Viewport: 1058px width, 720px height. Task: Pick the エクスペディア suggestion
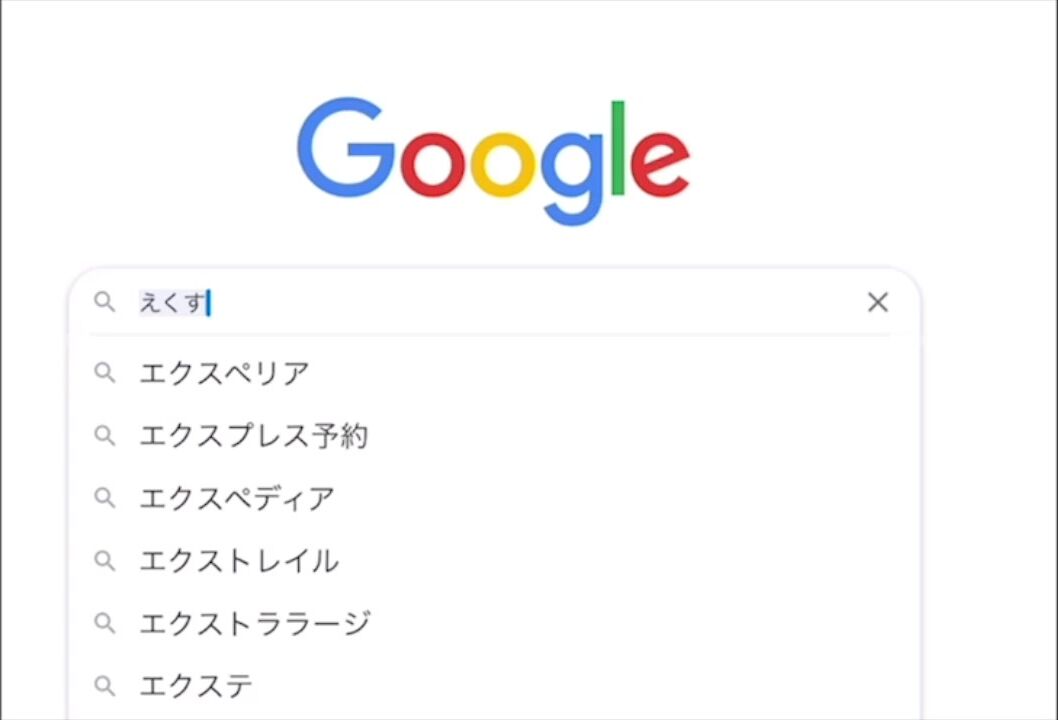(x=237, y=498)
